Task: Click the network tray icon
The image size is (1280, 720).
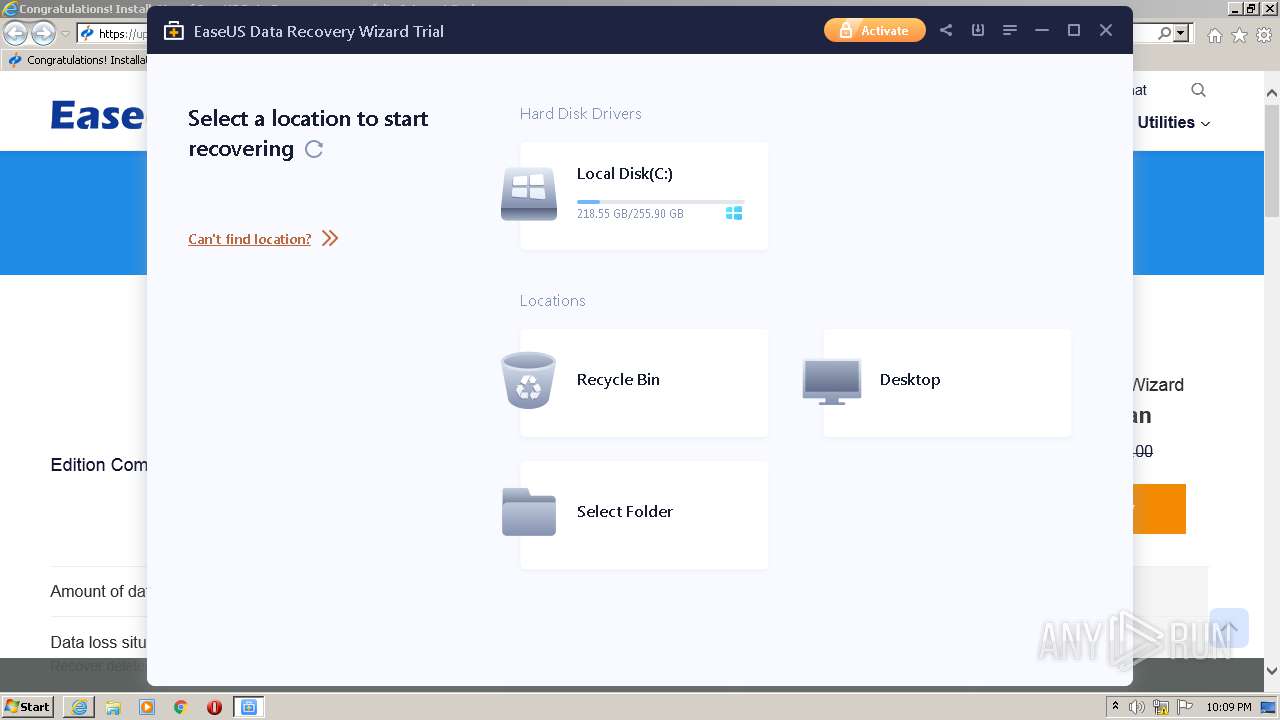Action: [1161, 707]
